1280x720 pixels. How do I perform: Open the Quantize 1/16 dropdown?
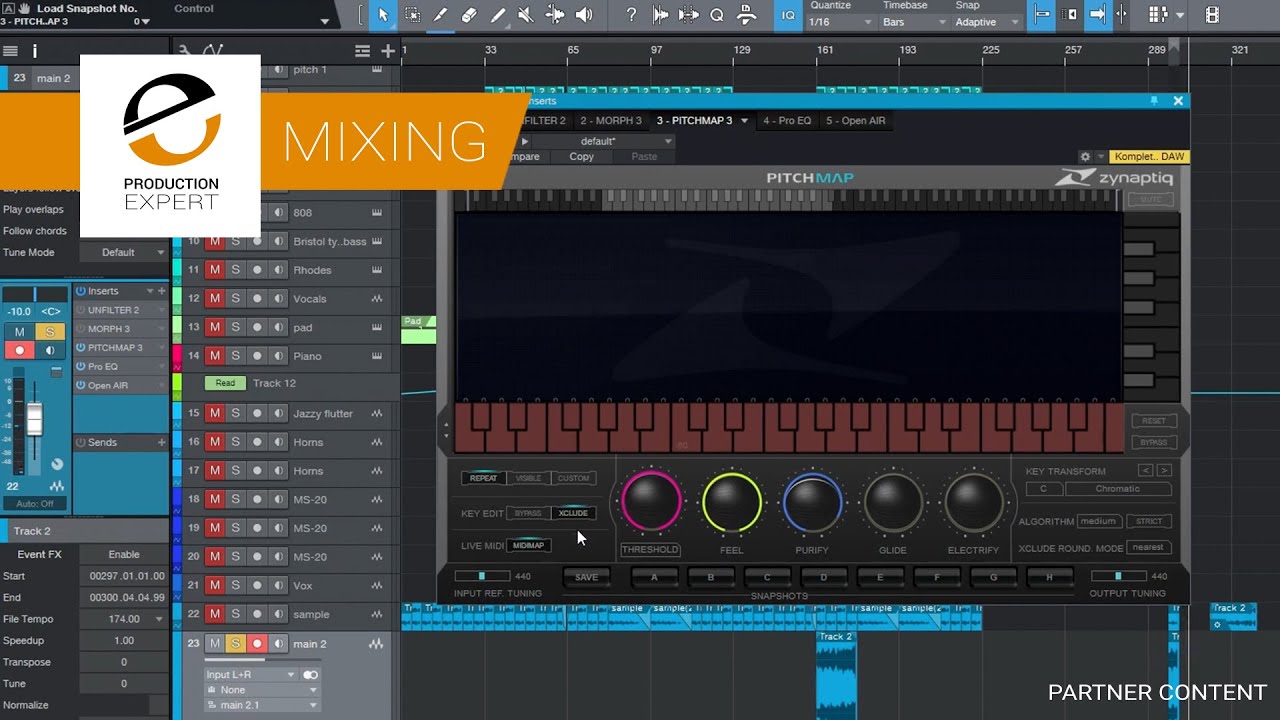(x=838, y=22)
